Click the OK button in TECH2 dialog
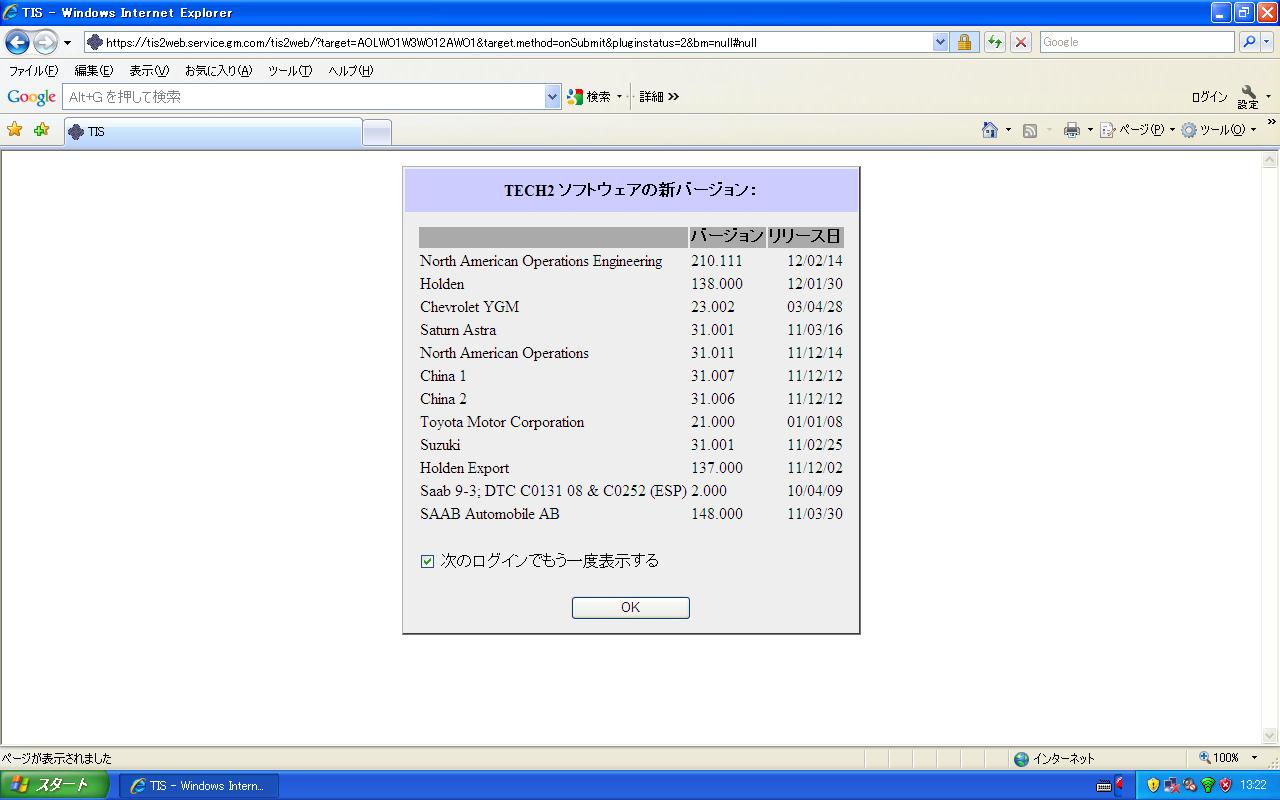Image resolution: width=1280 pixels, height=800 pixels. coord(630,608)
